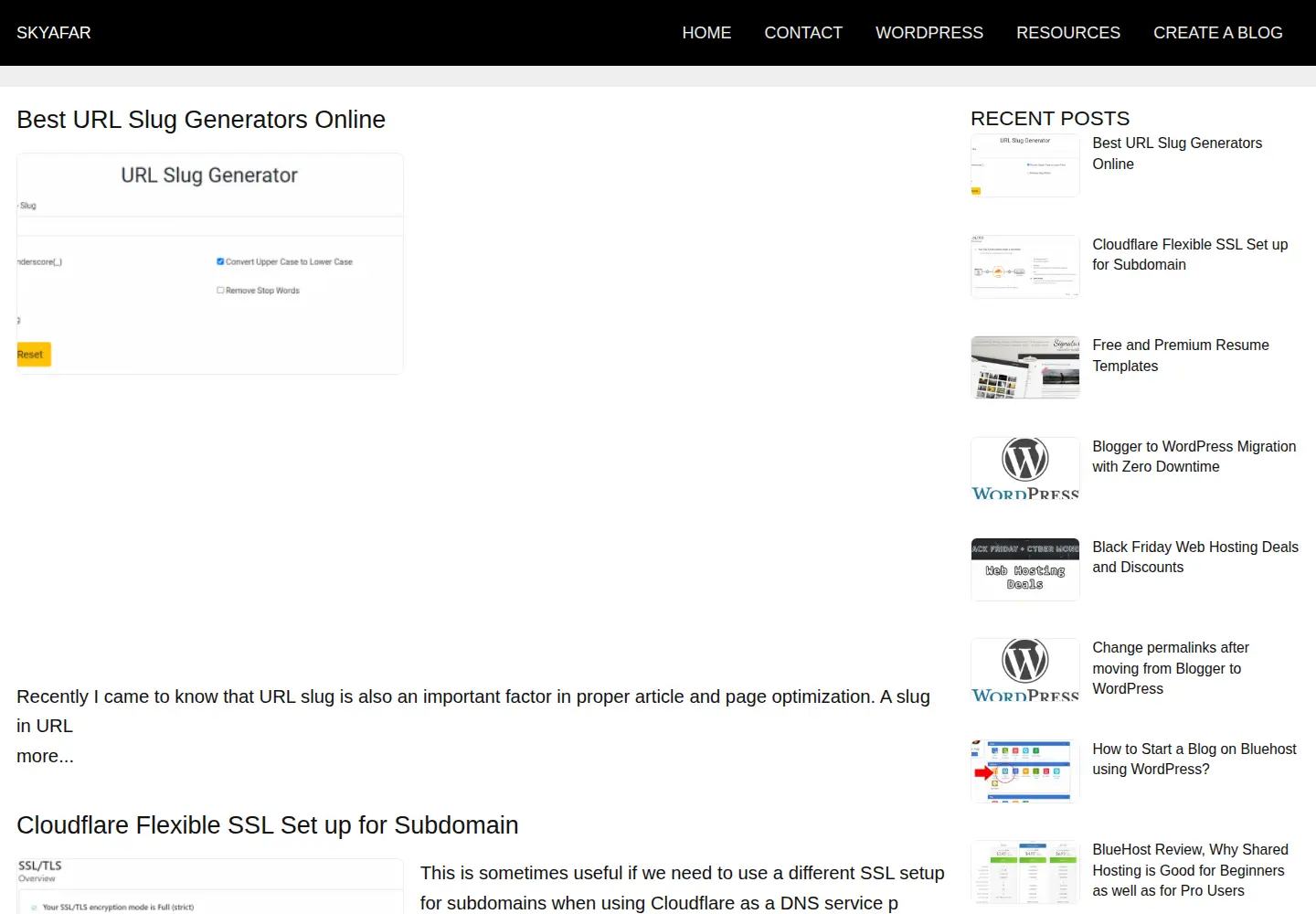
Task: Click the 'Recently I came to know' excerpt text
Action: 473,711
